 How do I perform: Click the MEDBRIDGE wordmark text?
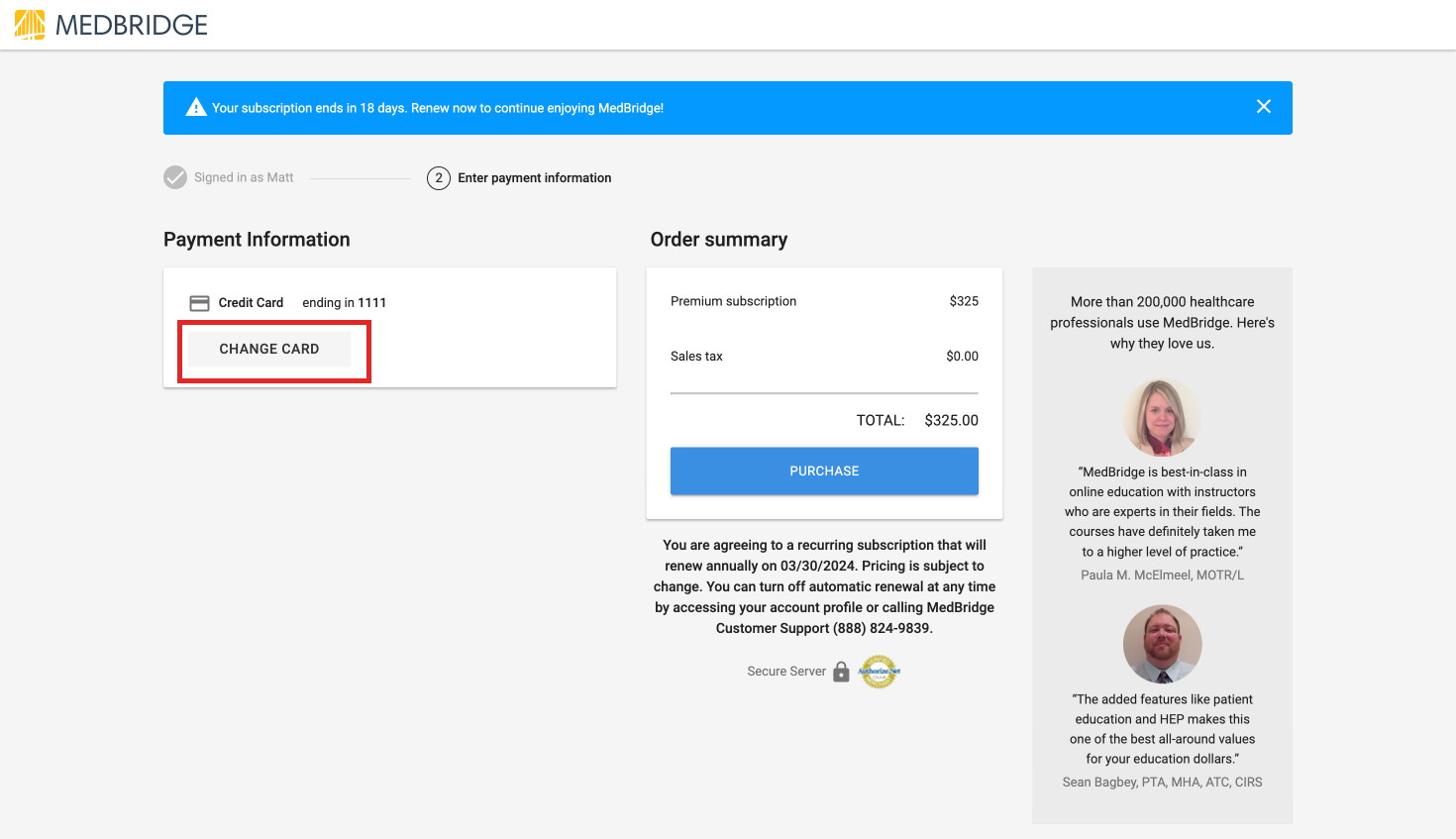pos(132,26)
